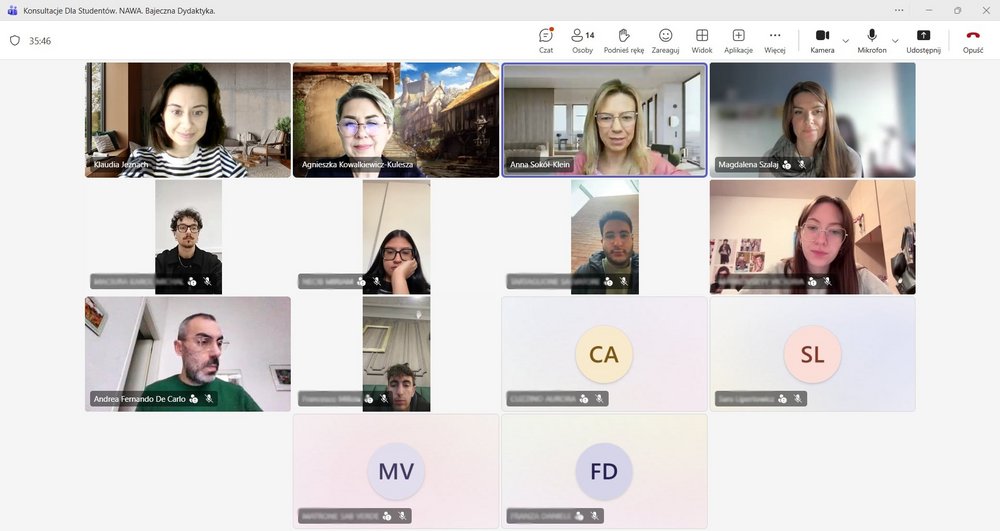Screen dimensions: 1000x531
Task: Select Anna Sokół-Klein video tile
Action: (x=605, y=120)
